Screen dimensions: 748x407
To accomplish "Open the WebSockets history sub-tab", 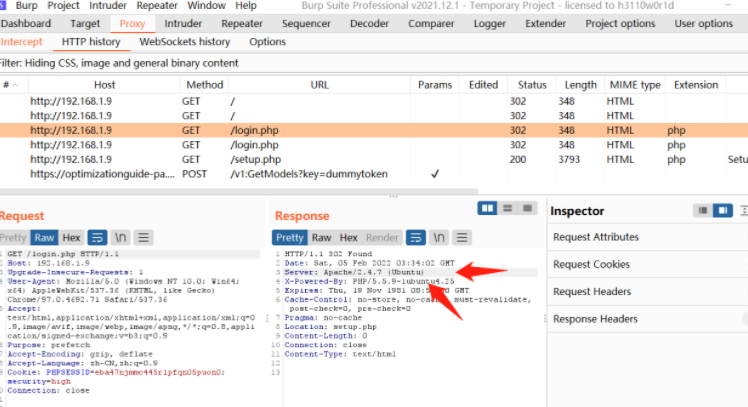I will (185, 42).
